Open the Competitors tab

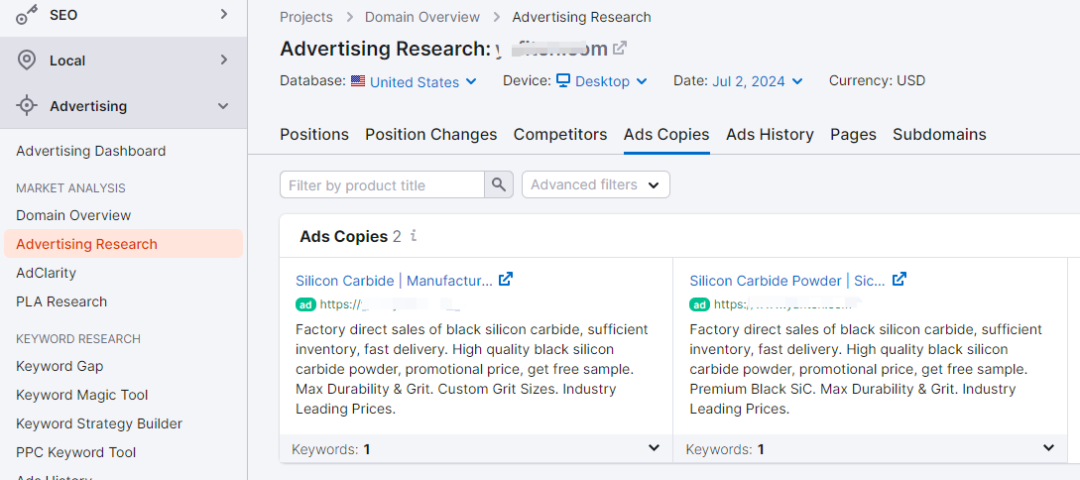(560, 134)
